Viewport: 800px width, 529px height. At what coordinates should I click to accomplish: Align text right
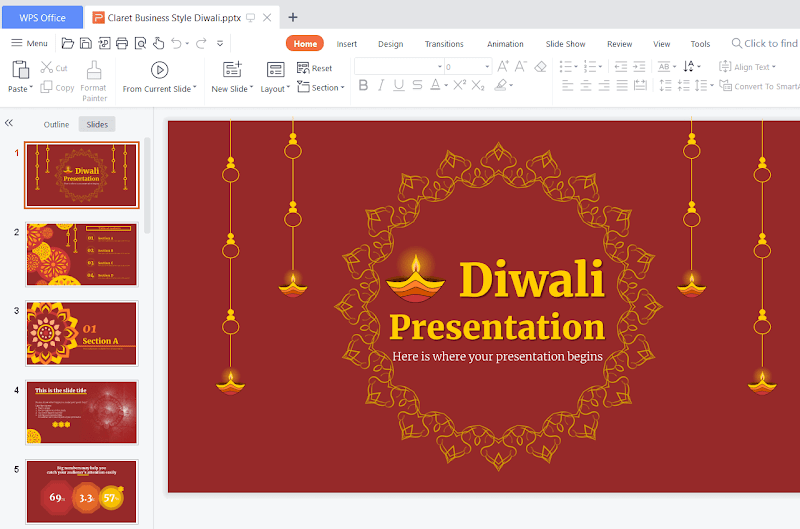point(604,85)
